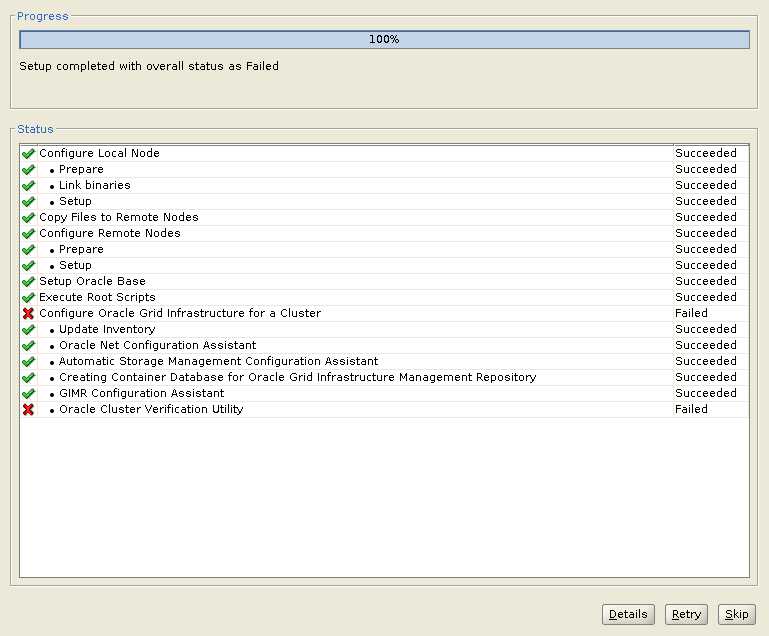Click the Skip button

tap(736, 614)
